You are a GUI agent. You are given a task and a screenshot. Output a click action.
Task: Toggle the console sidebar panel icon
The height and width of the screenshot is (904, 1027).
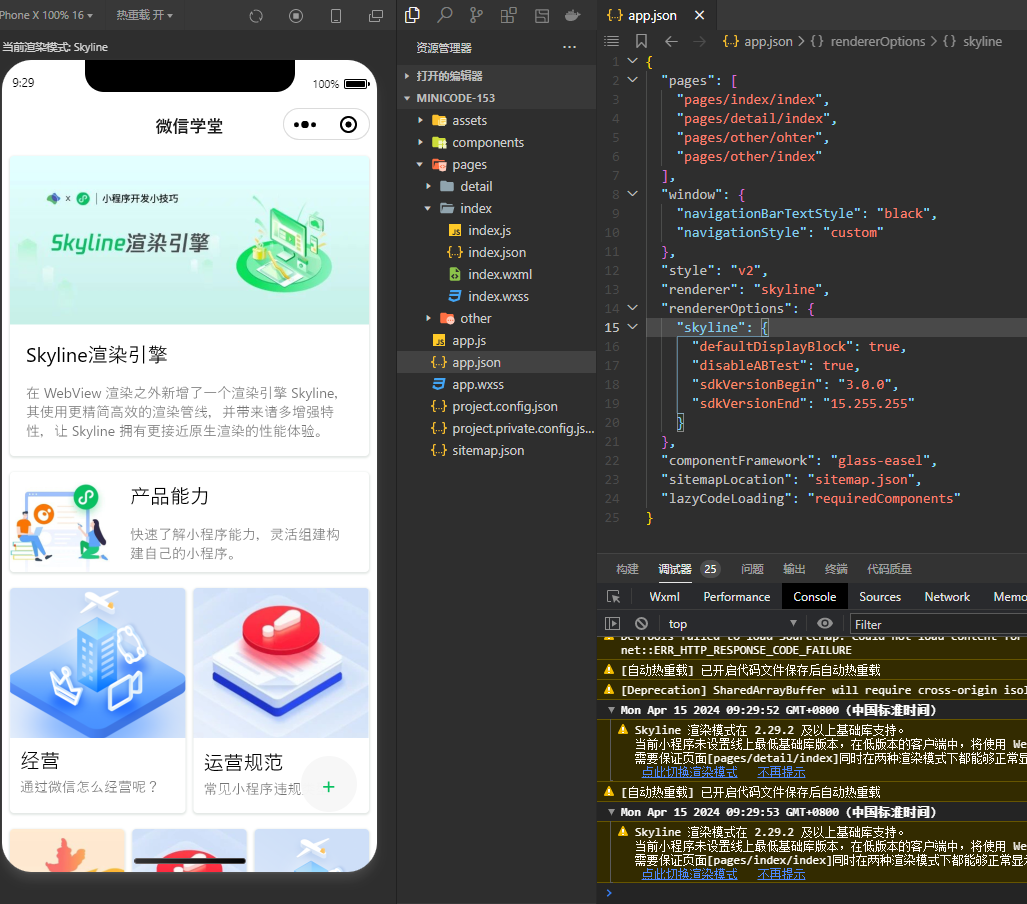[x=612, y=624]
